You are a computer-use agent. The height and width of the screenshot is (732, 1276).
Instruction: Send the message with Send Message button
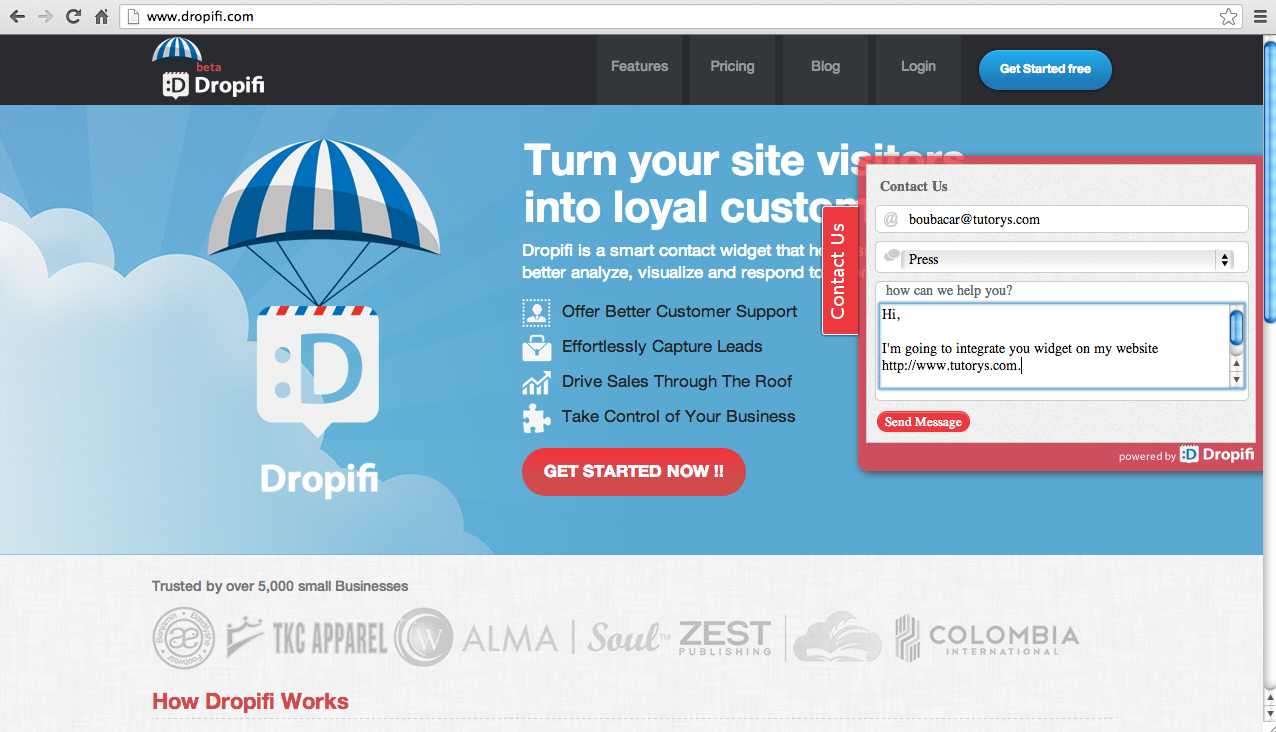tap(923, 422)
